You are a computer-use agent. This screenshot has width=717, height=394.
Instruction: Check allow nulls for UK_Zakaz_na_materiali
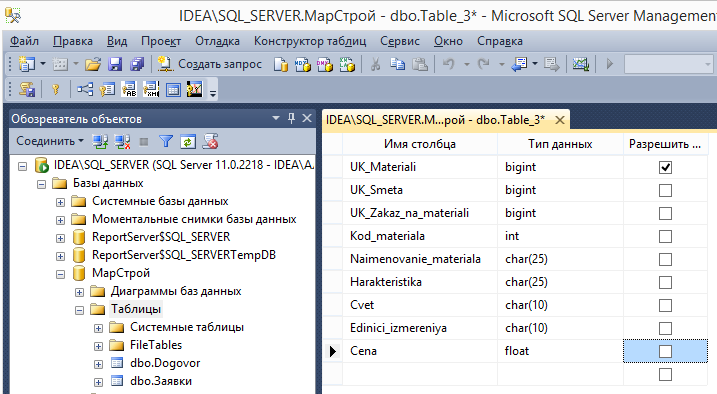pyautogui.click(x=665, y=213)
